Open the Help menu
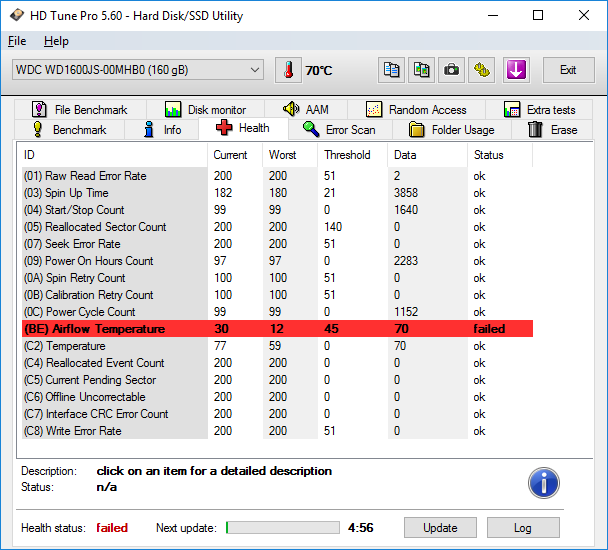This screenshot has height=550, width=608. click(56, 41)
